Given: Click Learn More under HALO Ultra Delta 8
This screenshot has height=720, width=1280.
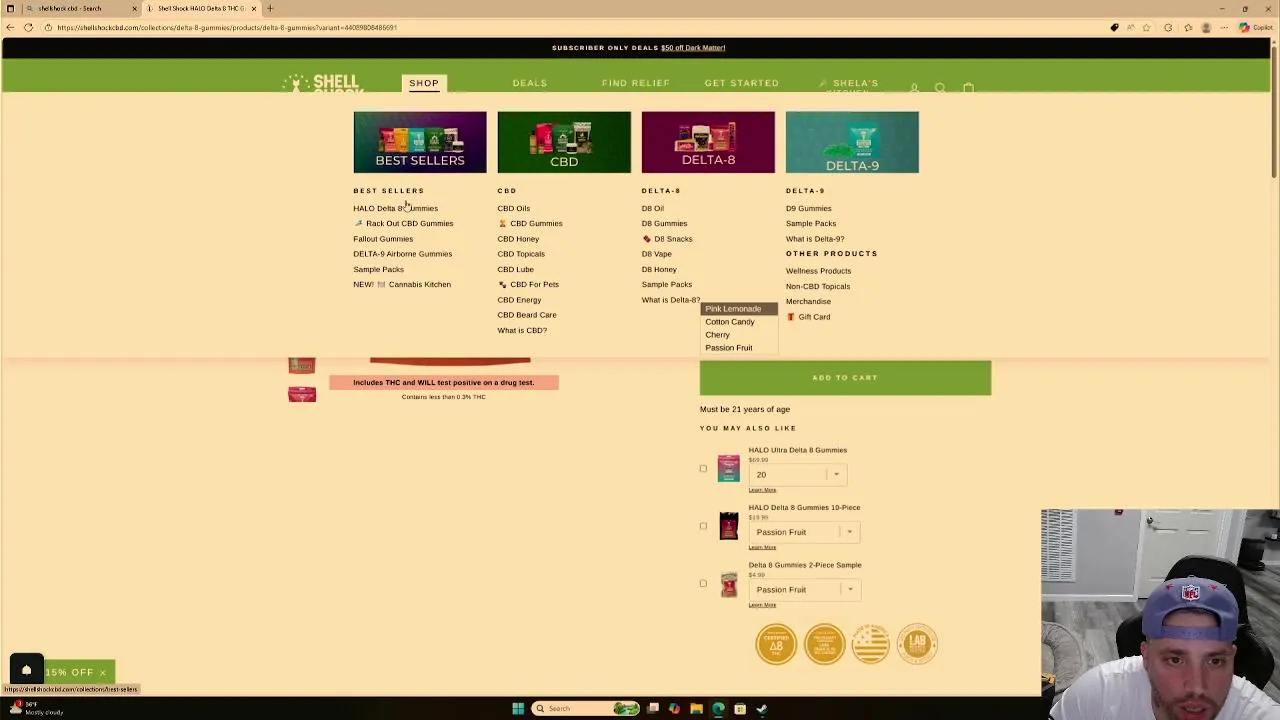Looking at the screenshot, I should [762, 490].
